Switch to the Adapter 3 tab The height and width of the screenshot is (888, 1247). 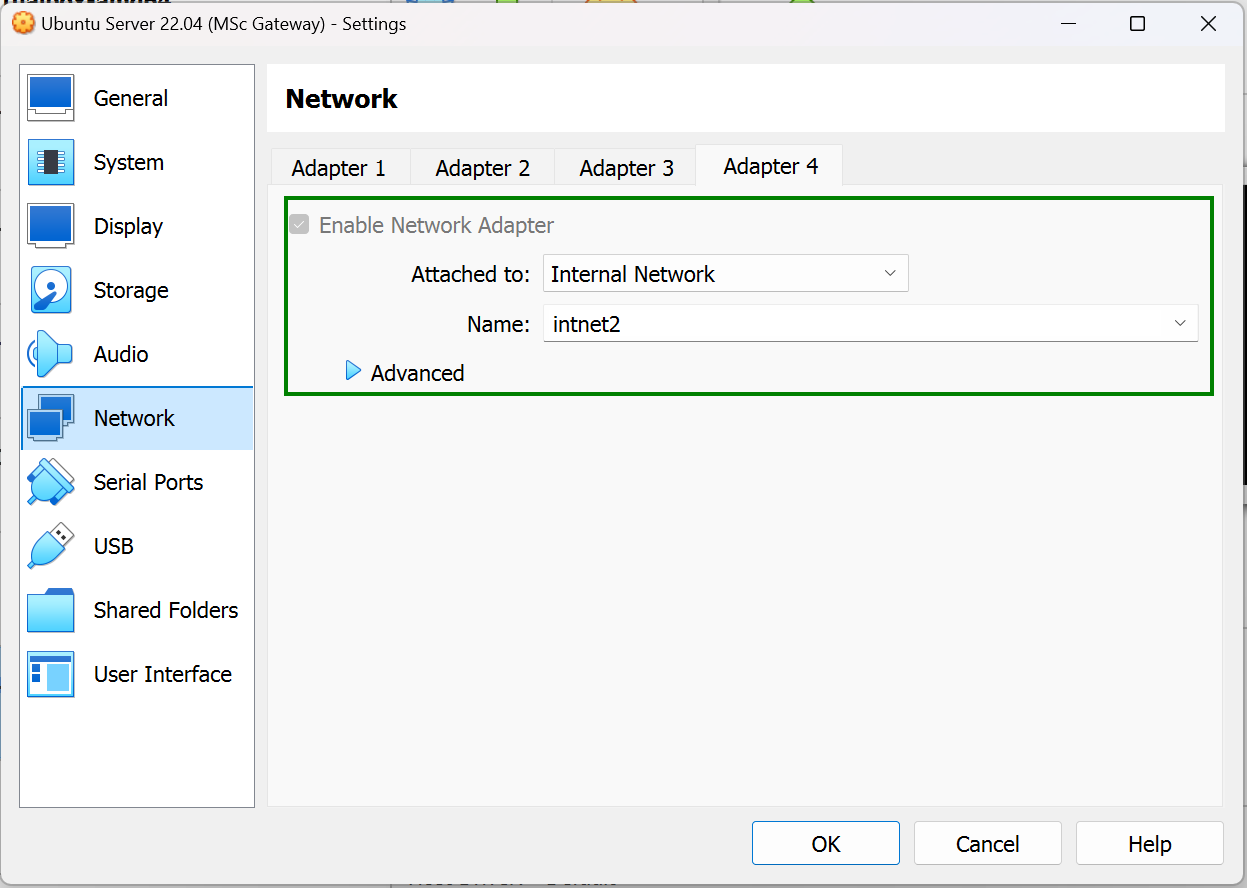pos(627,168)
